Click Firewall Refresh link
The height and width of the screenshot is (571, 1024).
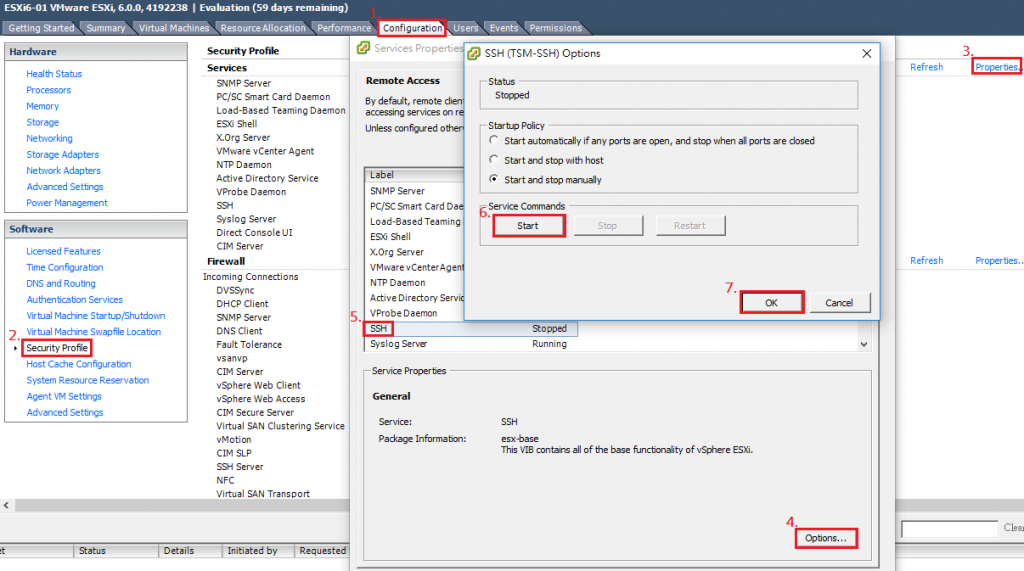[x=927, y=261]
